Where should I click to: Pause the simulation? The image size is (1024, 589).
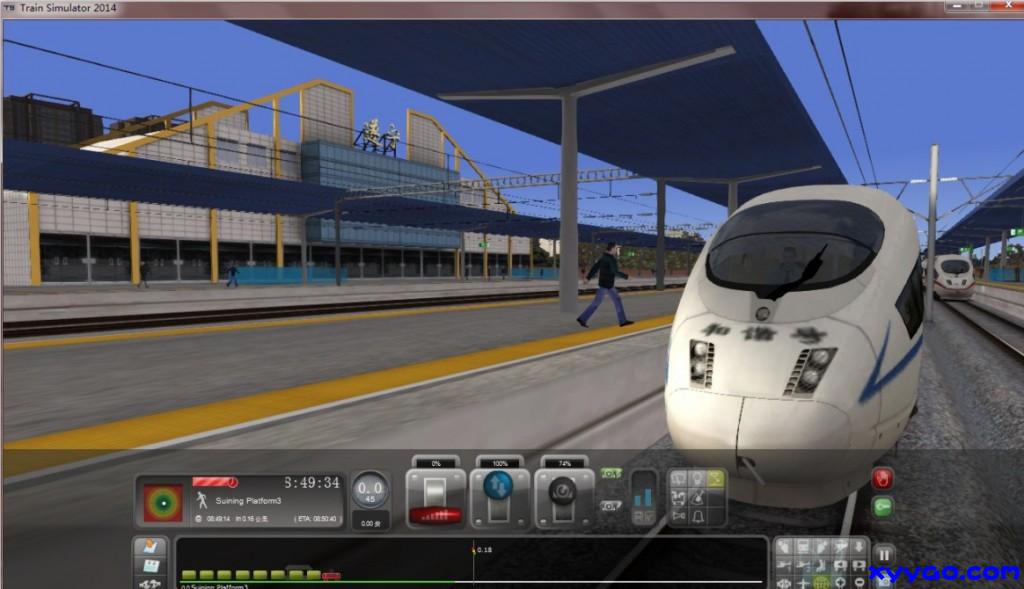[884, 555]
